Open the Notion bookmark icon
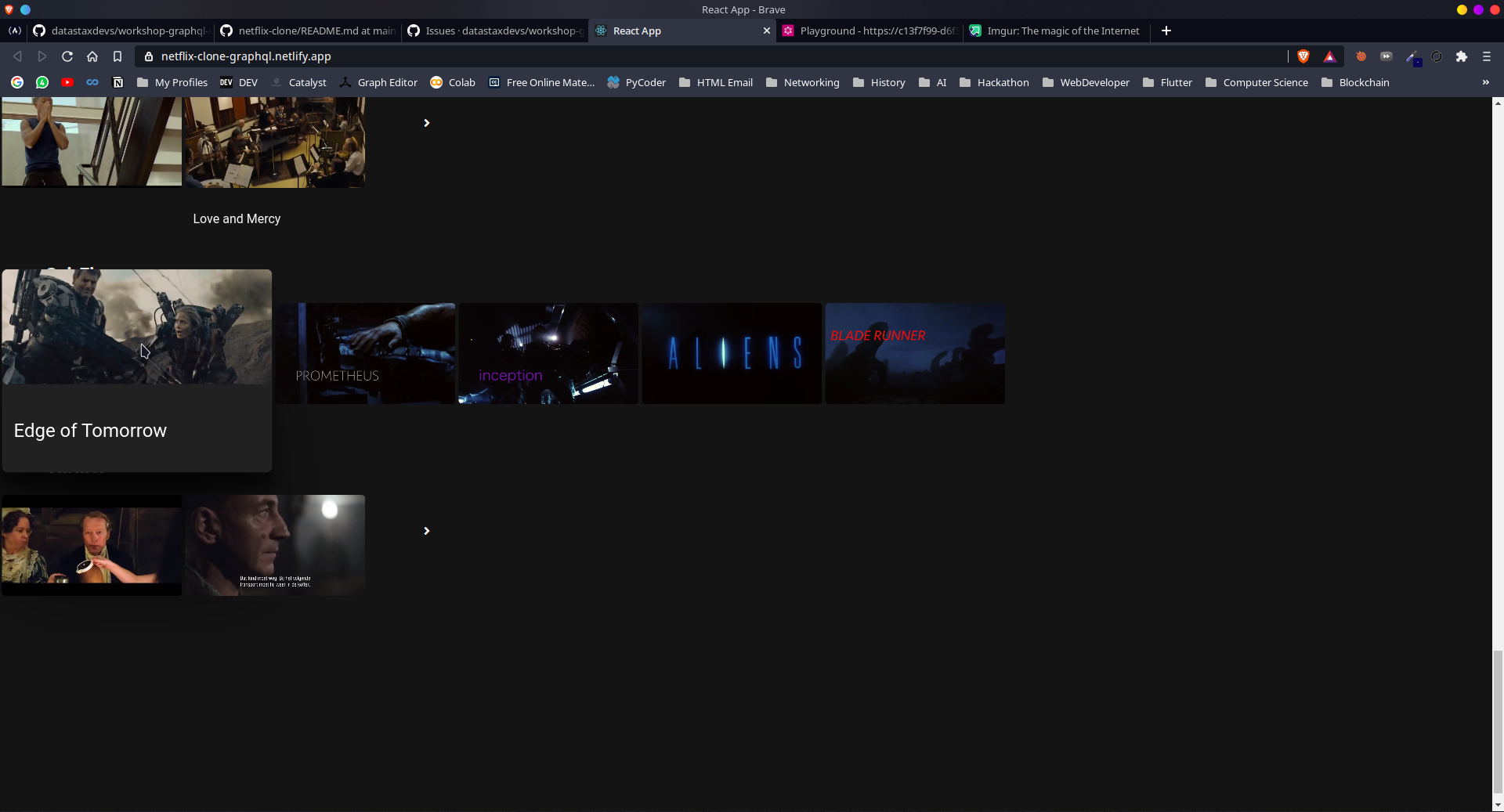Viewport: 1504px width, 812px height. pyautogui.click(x=117, y=82)
